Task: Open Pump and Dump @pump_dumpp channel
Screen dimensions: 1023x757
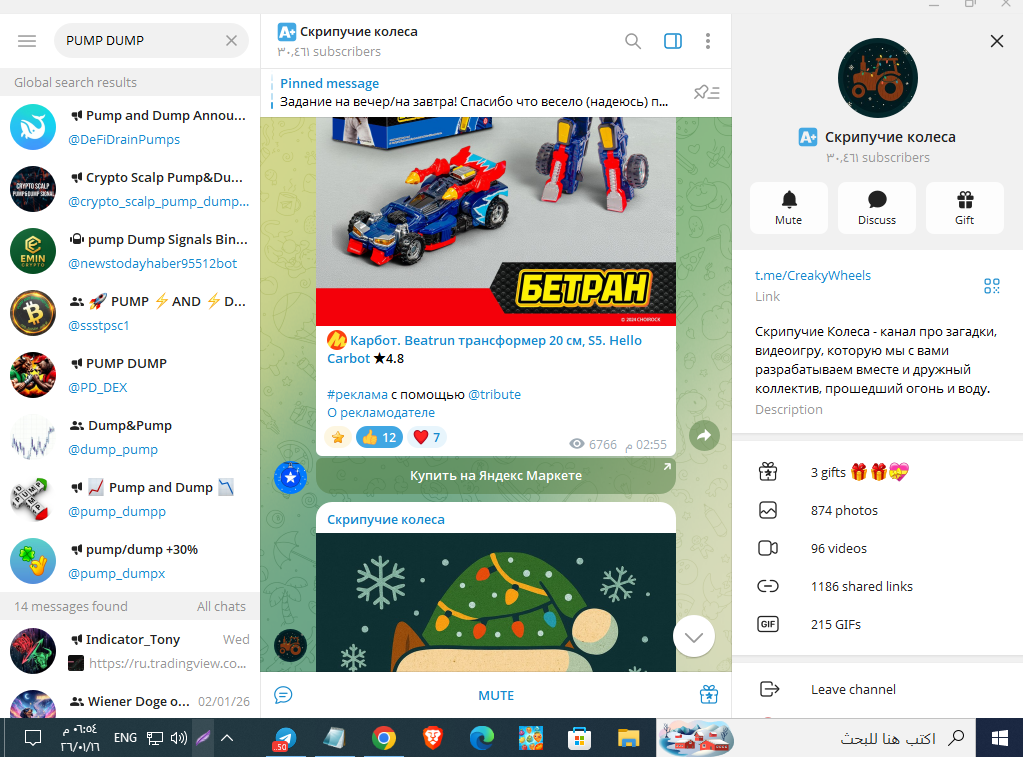Action: (x=130, y=499)
